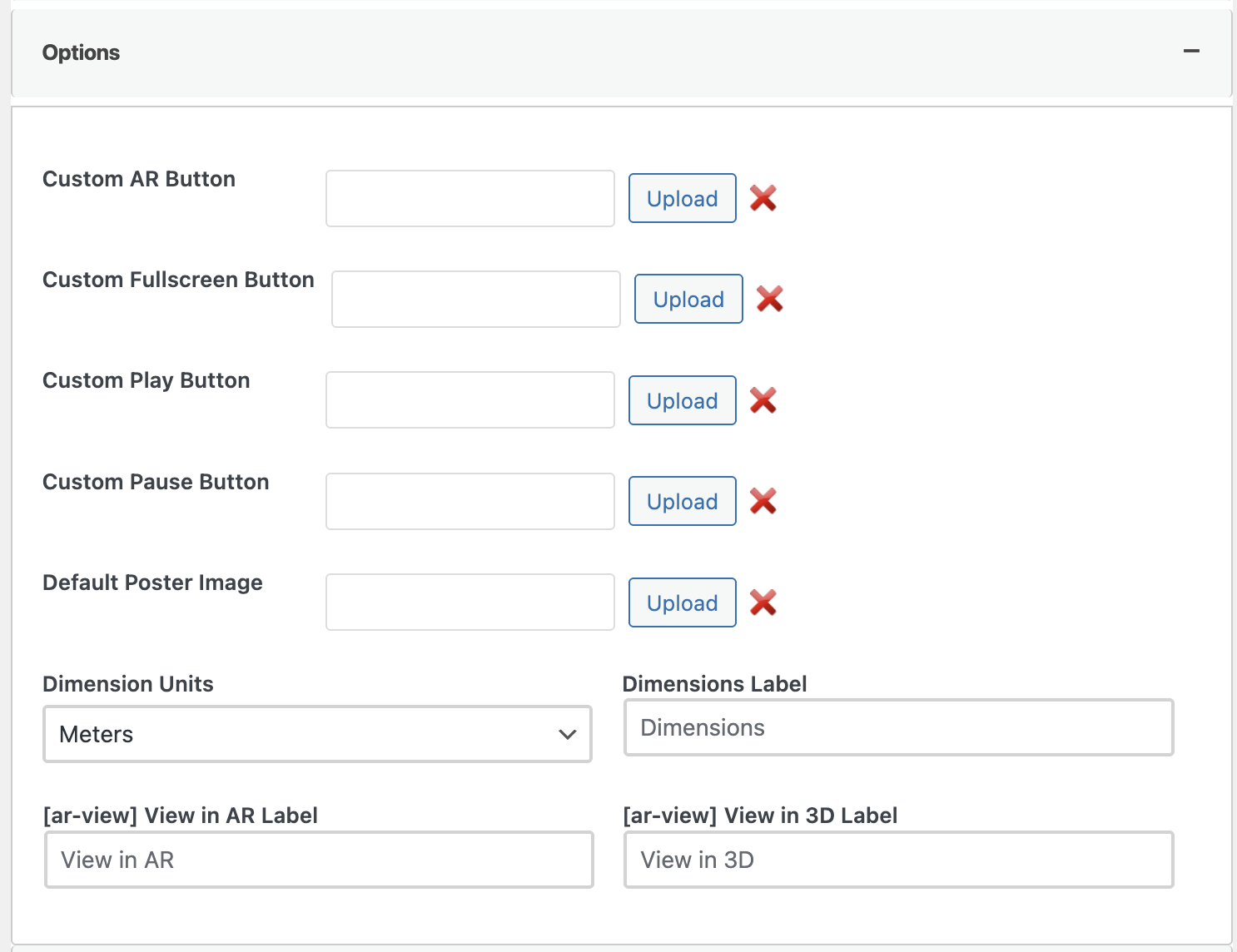Upload a Custom AR Button image
This screenshot has height=952, width=1237.
(682, 199)
